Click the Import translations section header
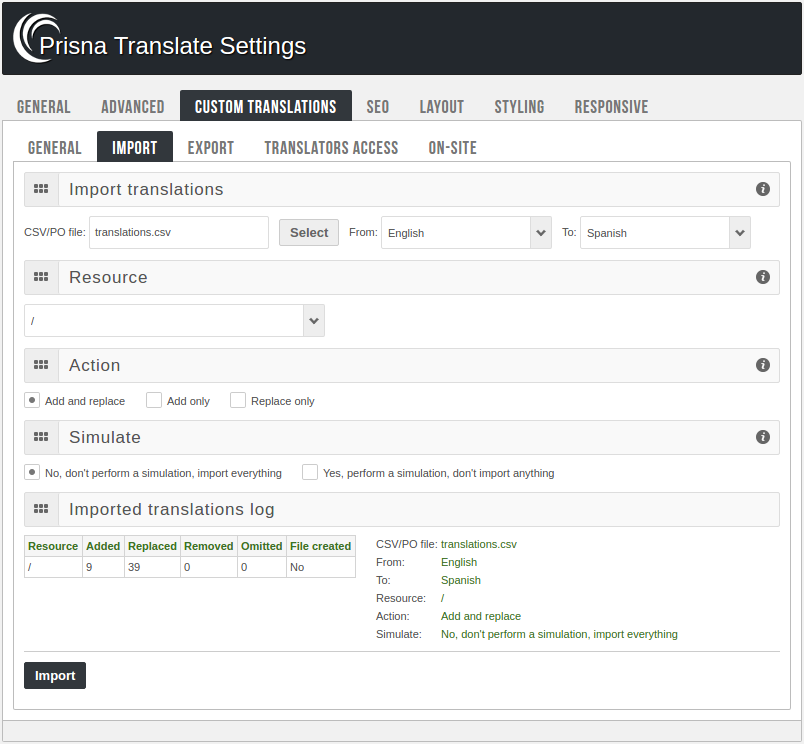Image resolution: width=804 pixels, height=744 pixels. (402, 189)
